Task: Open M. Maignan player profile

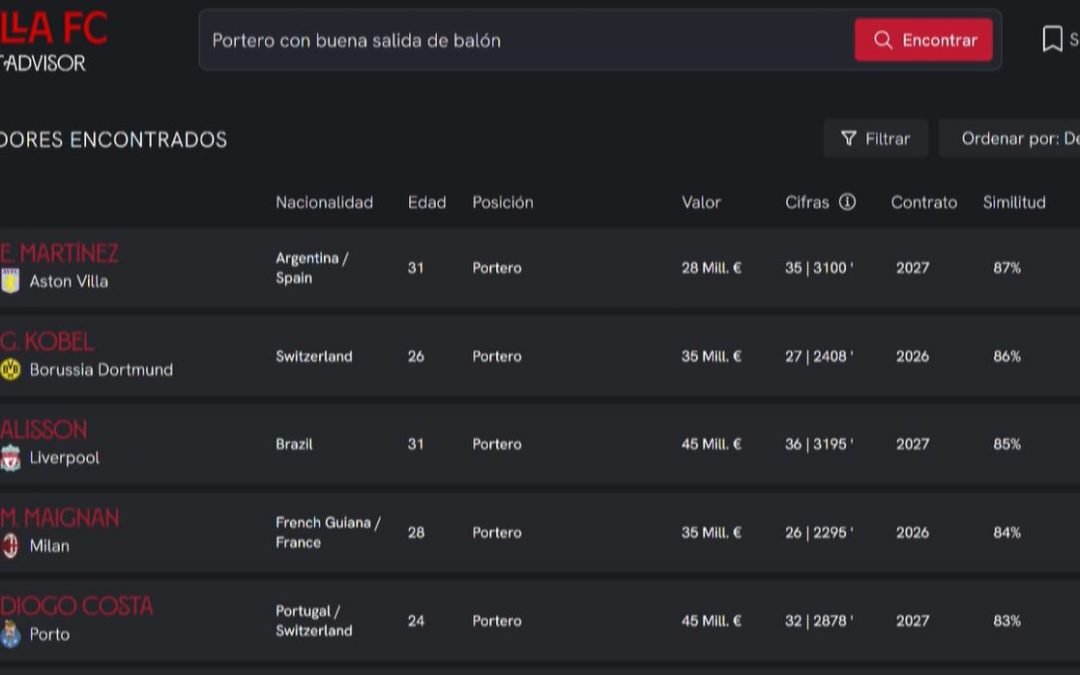Action: (60, 518)
